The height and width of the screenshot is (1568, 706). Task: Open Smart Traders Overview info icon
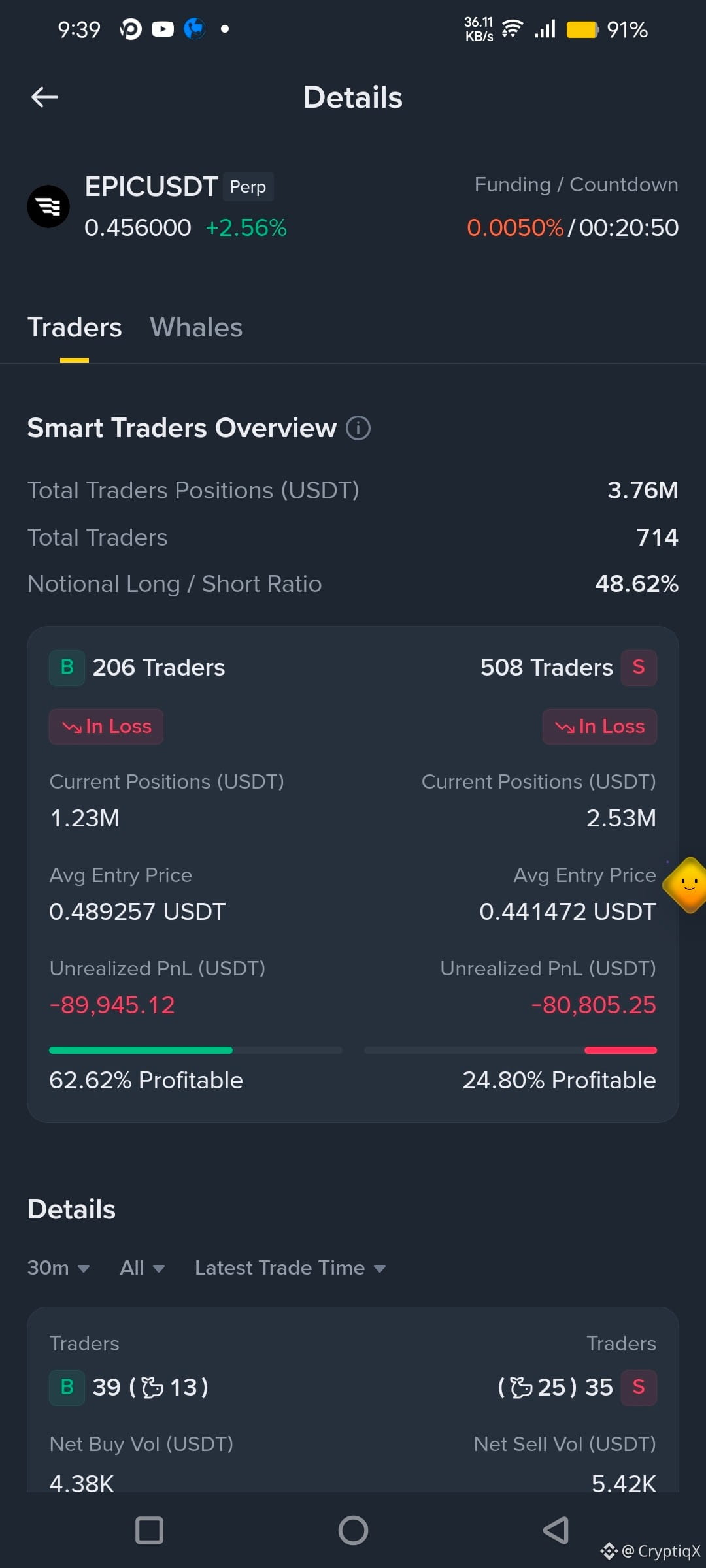(x=358, y=429)
